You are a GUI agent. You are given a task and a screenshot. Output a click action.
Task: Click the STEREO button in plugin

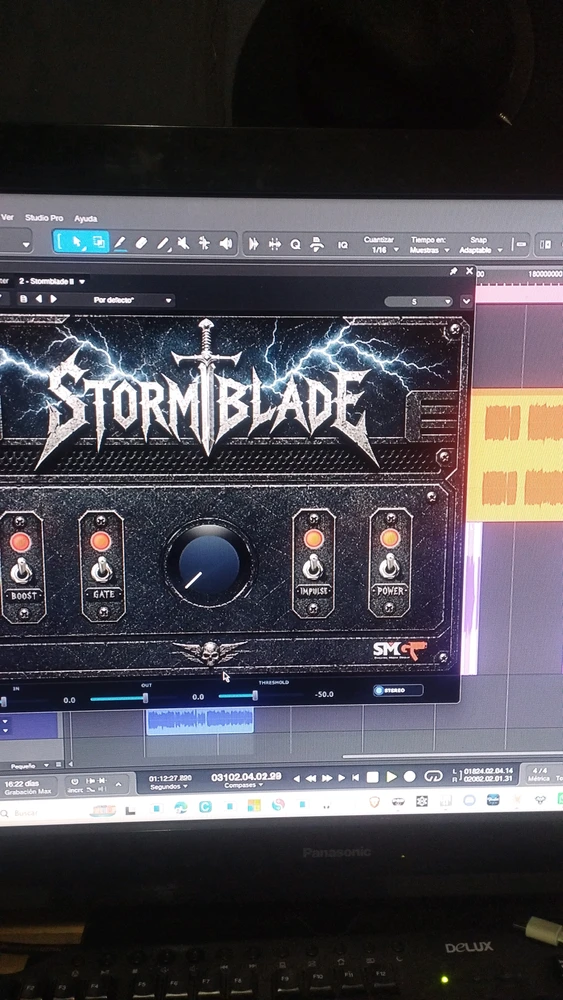coord(398,690)
